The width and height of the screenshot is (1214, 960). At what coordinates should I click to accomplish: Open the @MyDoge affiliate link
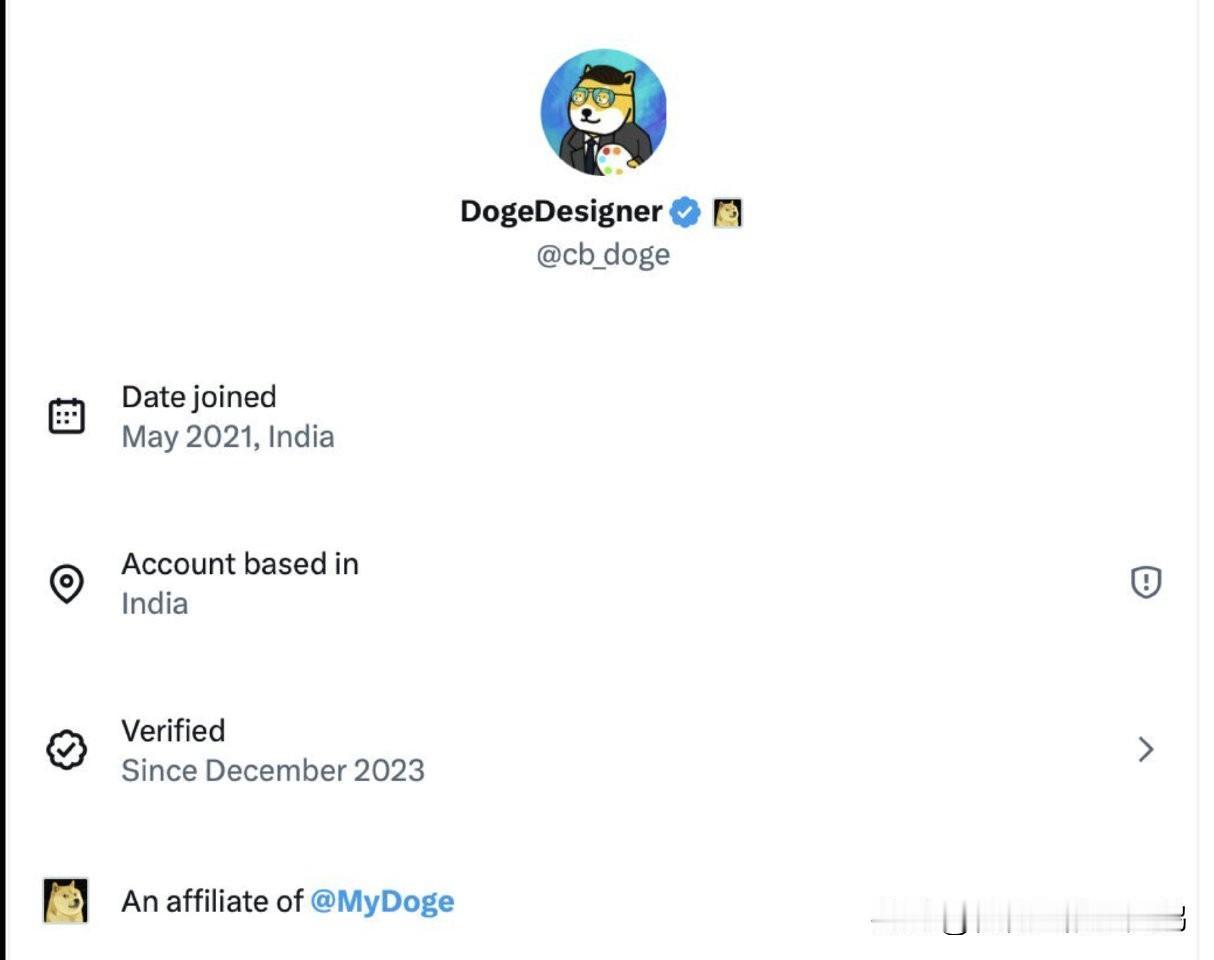382,901
